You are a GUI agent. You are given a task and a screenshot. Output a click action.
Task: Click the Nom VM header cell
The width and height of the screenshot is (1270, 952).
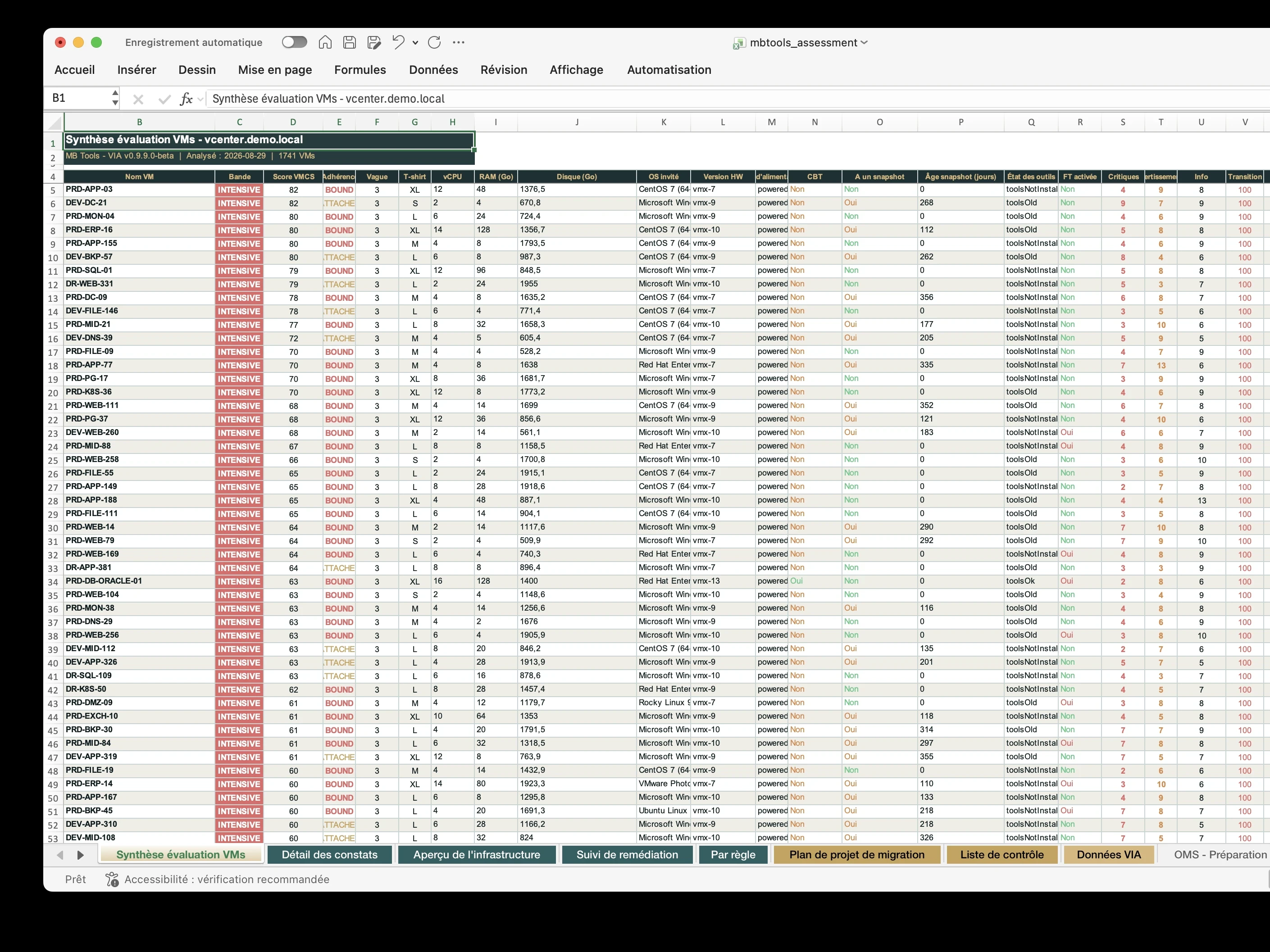(140, 177)
